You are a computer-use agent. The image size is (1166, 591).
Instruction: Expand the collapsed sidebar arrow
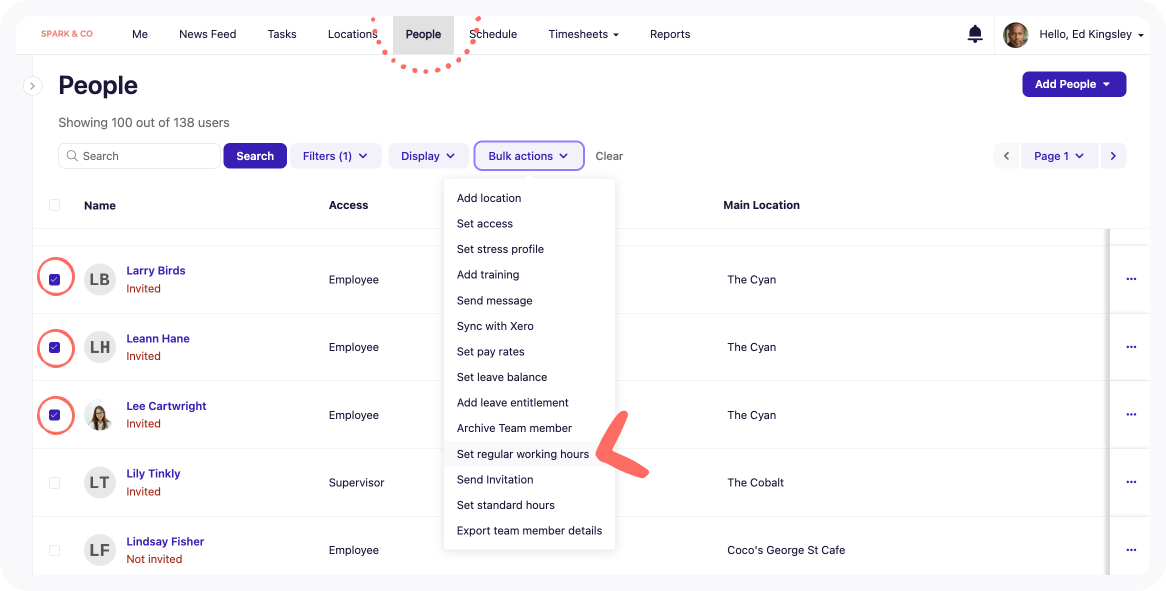click(x=32, y=86)
